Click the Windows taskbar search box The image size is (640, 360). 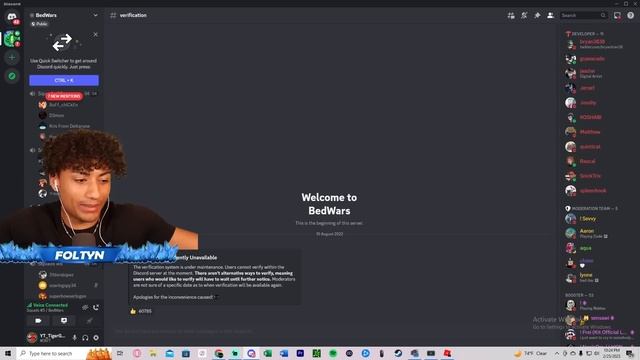(64, 353)
